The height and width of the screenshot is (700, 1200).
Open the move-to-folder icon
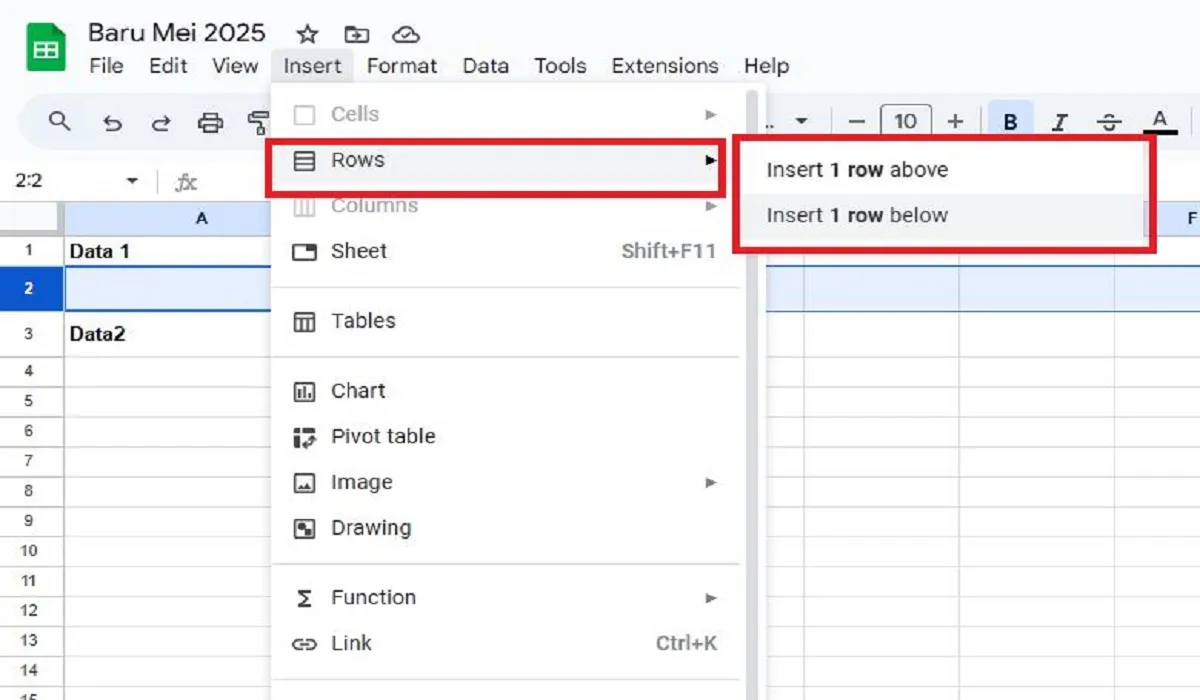[357, 33]
